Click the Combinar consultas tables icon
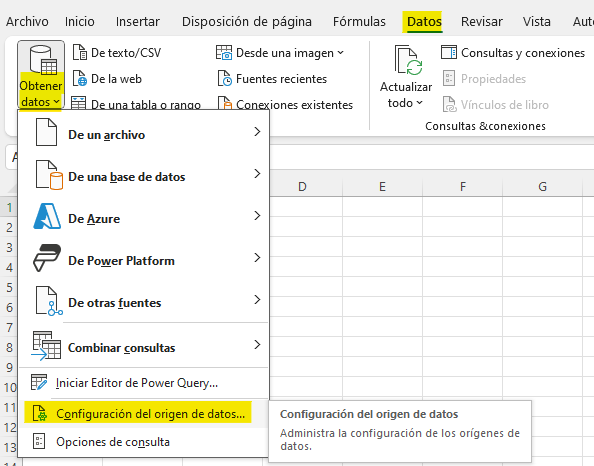Screen dimensions: 594x466 (x=46, y=345)
